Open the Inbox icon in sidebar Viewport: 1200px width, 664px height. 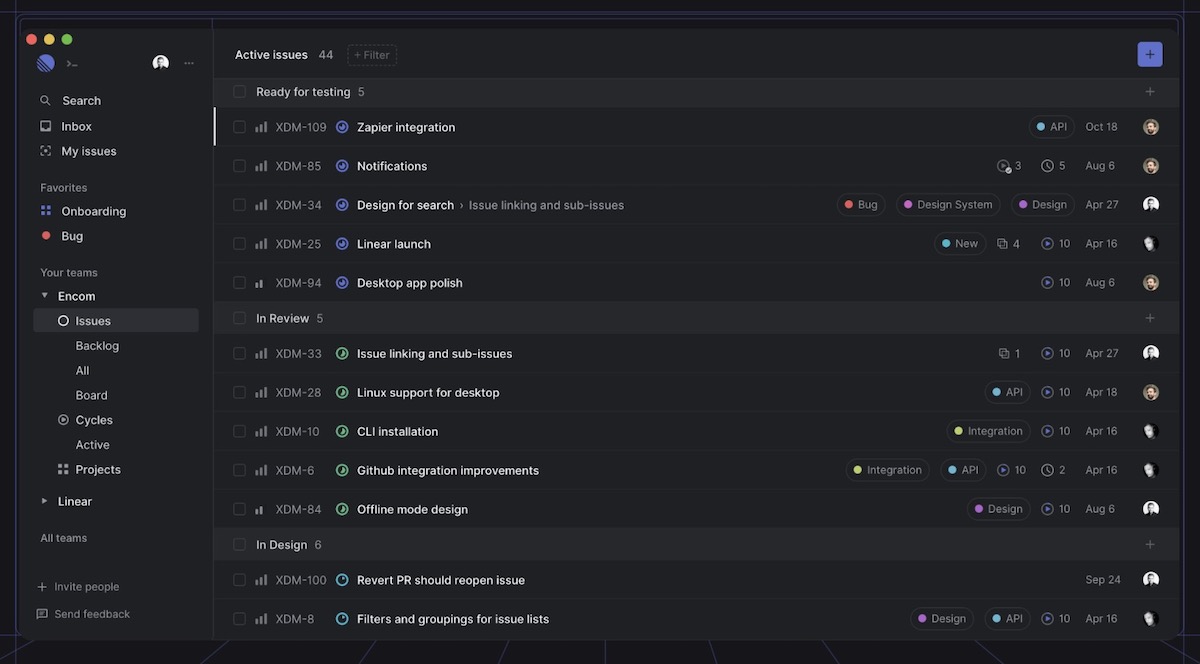click(44, 126)
